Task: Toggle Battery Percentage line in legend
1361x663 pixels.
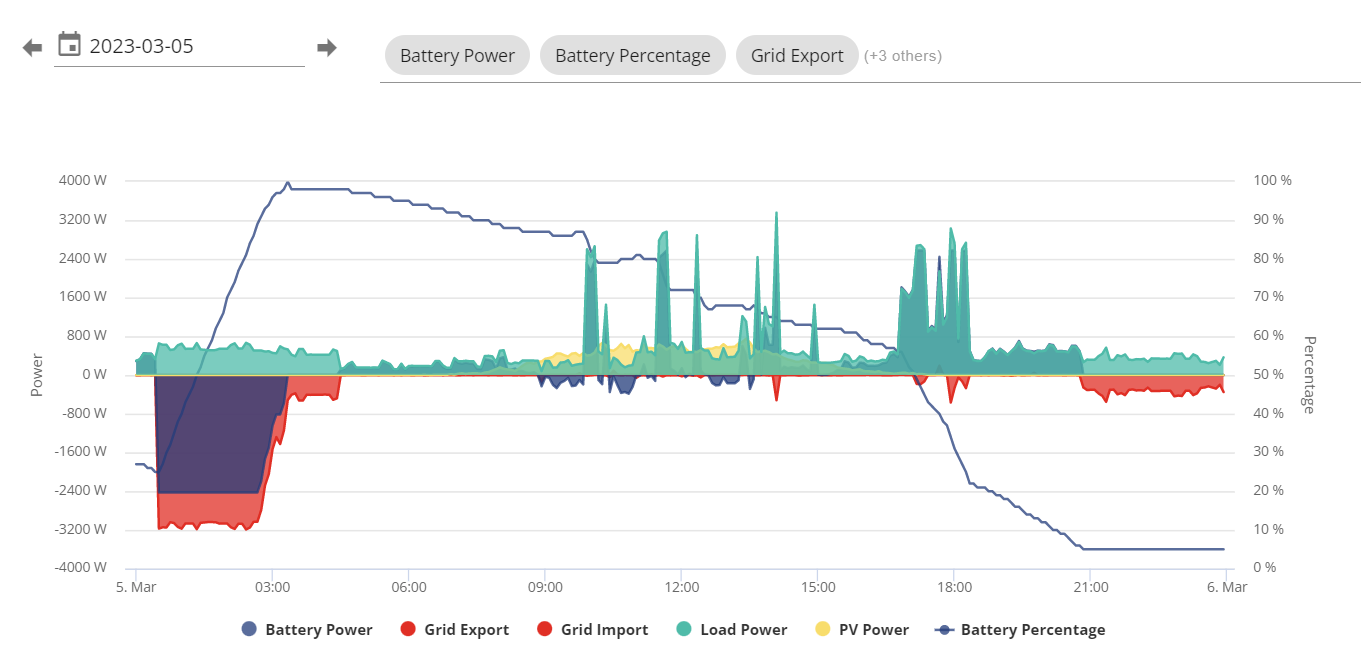Action: pos(1021,630)
